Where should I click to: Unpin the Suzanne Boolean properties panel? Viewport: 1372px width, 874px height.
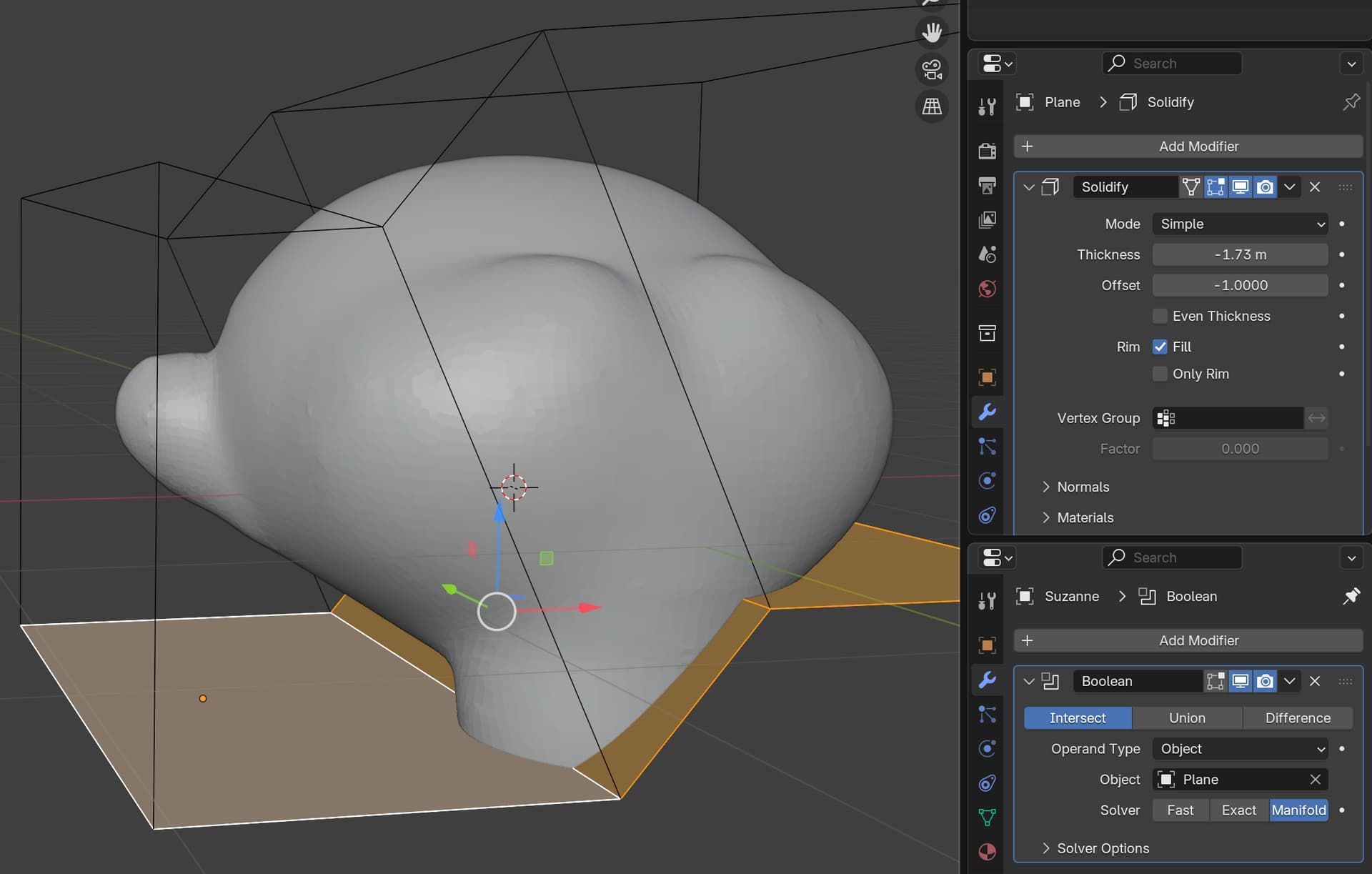coord(1351,596)
